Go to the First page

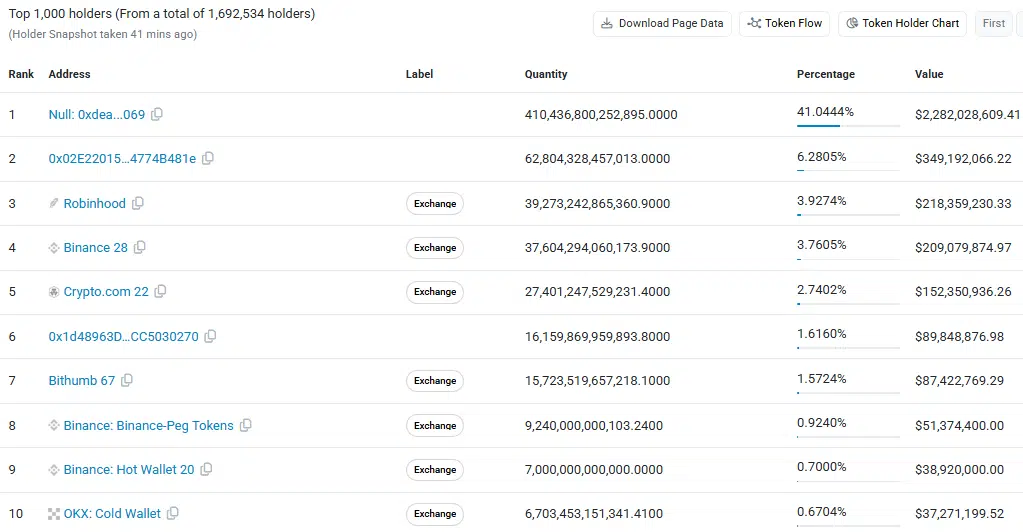pos(994,23)
